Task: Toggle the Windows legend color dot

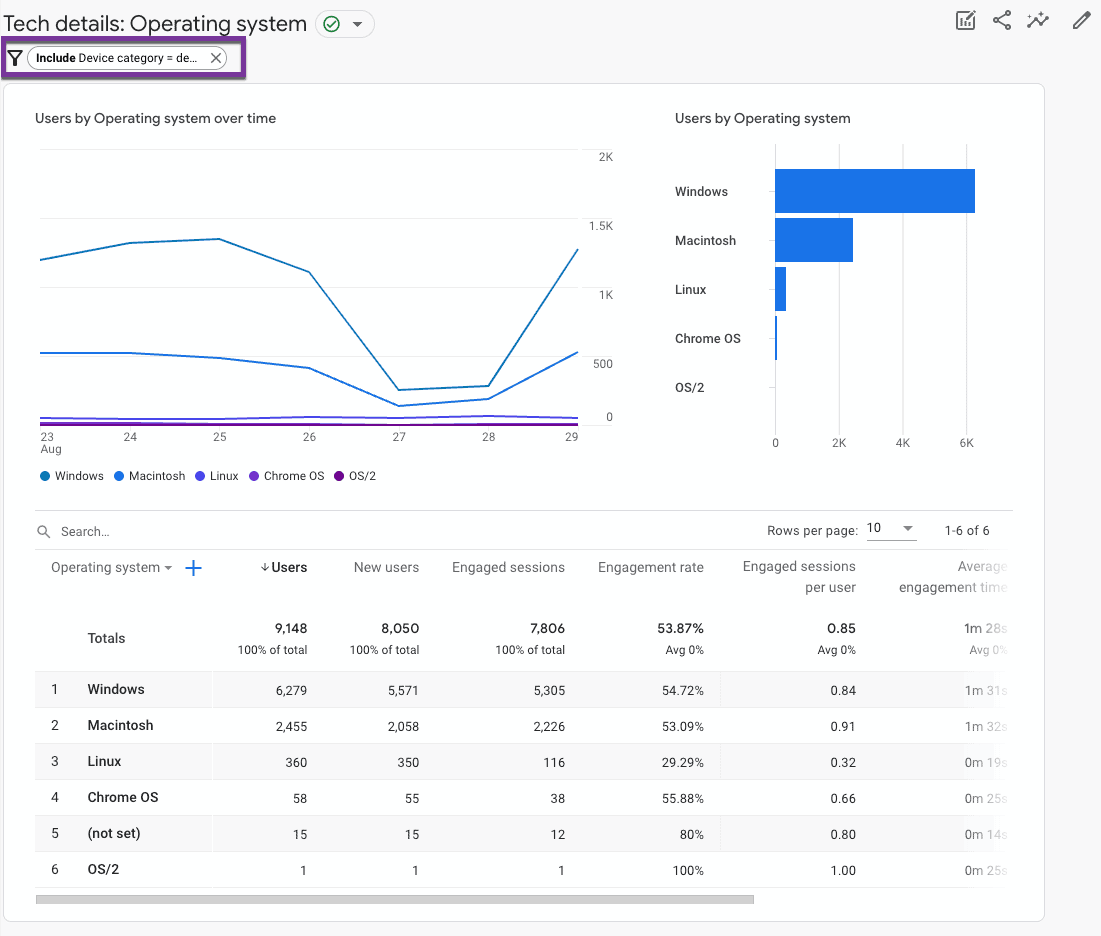Action: point(45,476)
